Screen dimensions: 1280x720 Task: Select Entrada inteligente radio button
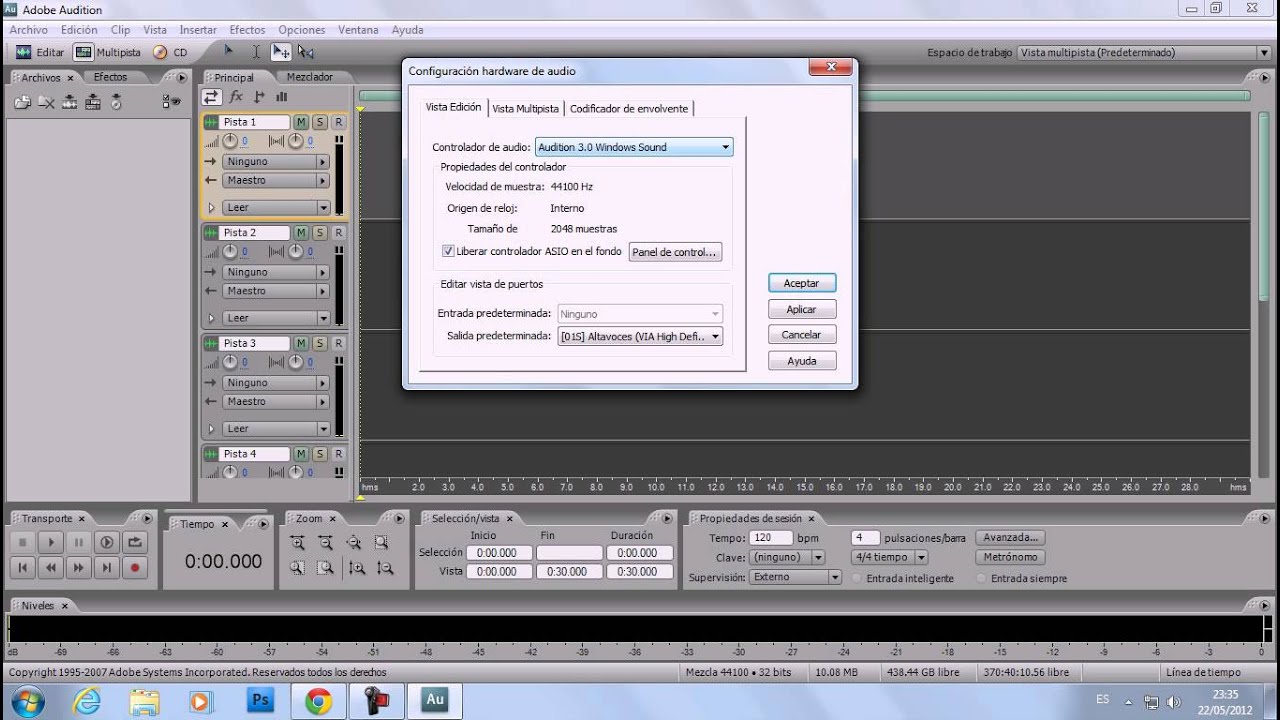pos(858,578)
